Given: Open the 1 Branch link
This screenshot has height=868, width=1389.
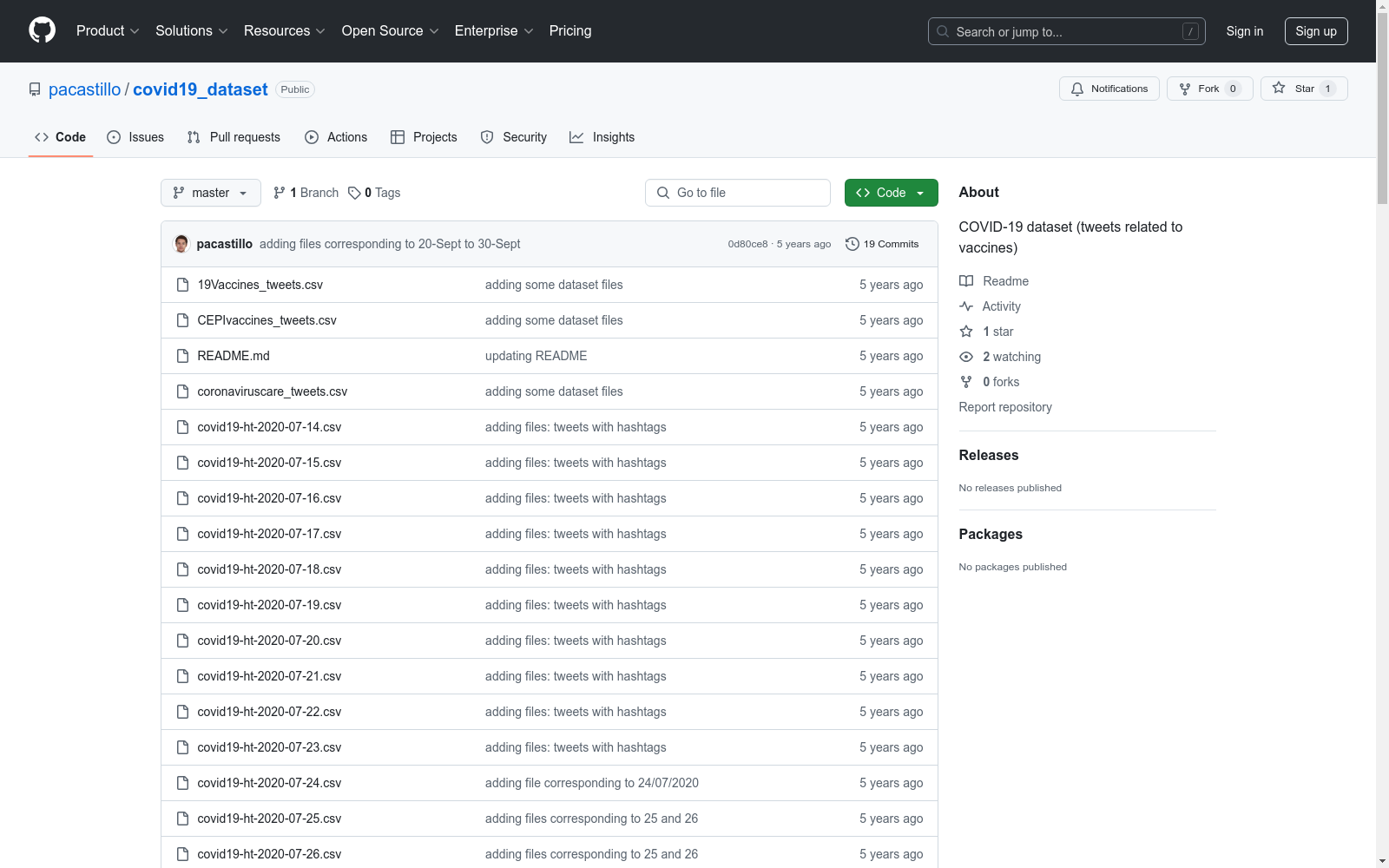Looking at the screenshot, I should pos(306,193).
